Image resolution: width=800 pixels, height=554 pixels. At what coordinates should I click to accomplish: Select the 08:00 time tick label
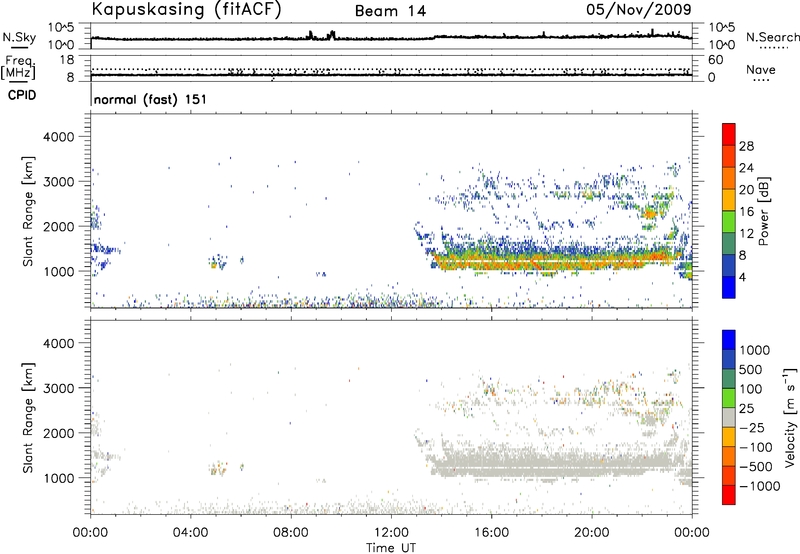click(290, 533)
